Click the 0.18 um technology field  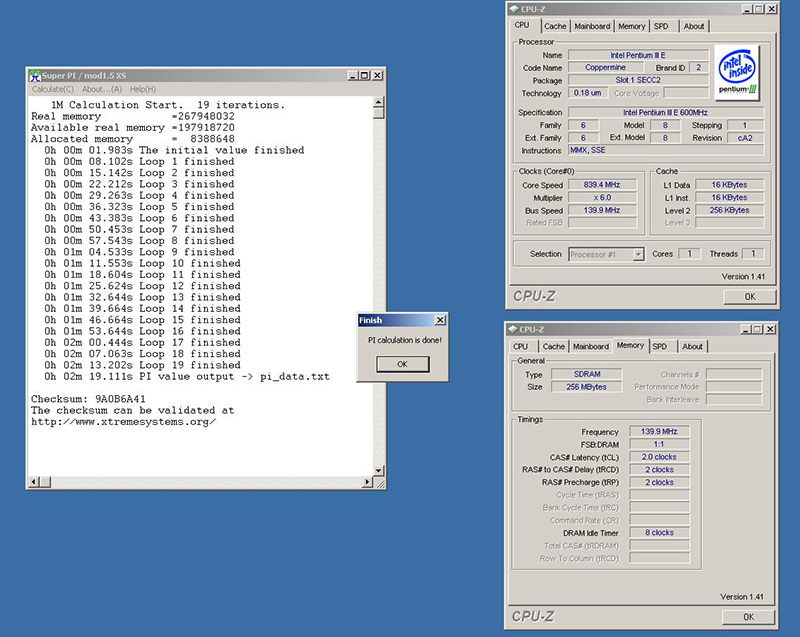(587, 93)
